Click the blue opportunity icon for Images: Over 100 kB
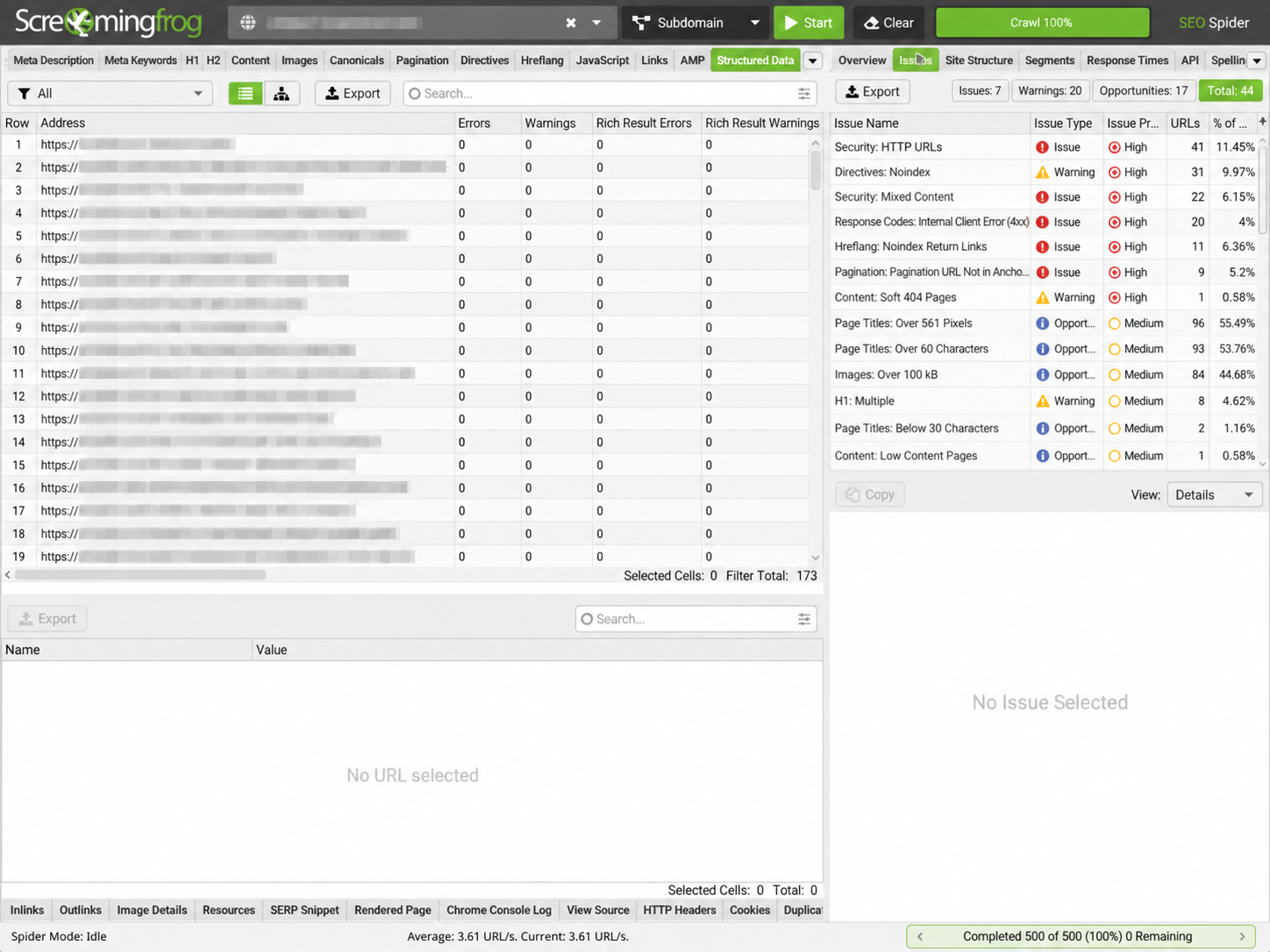 [1042, 375]
